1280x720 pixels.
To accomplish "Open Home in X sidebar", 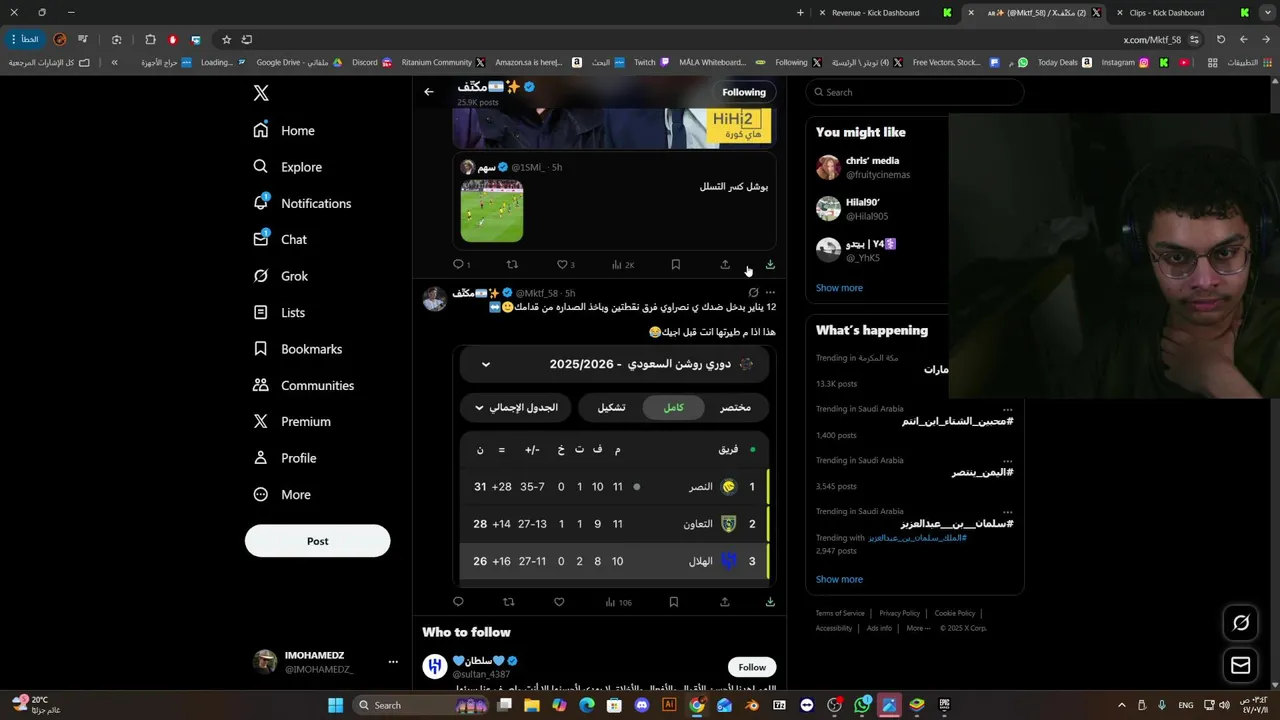I will 284,130.
